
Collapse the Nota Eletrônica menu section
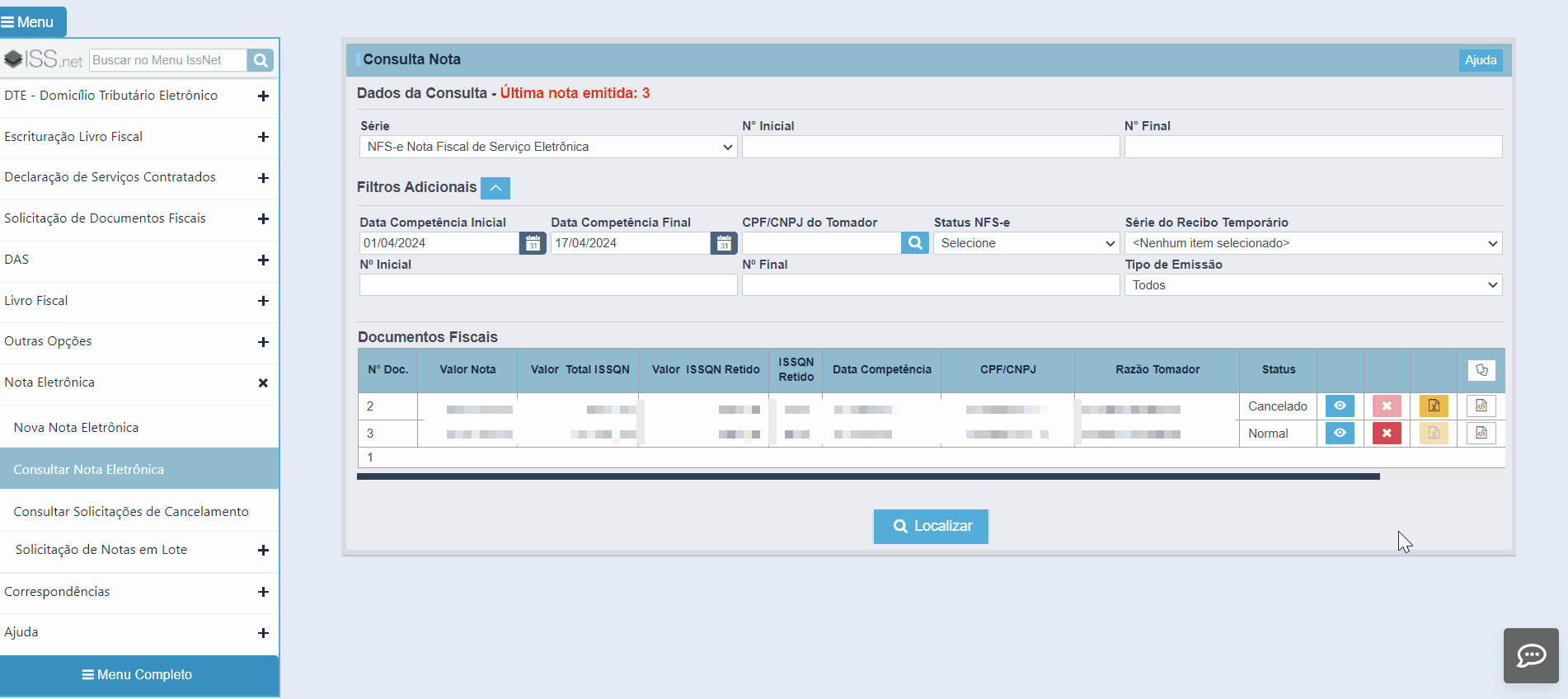263,382
